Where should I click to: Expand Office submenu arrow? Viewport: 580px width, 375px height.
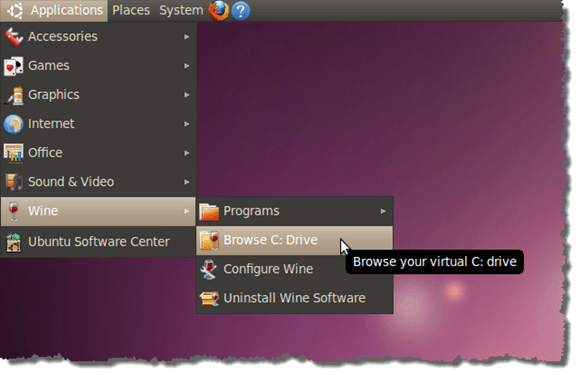pyautogui.click(x=187, y=153)
